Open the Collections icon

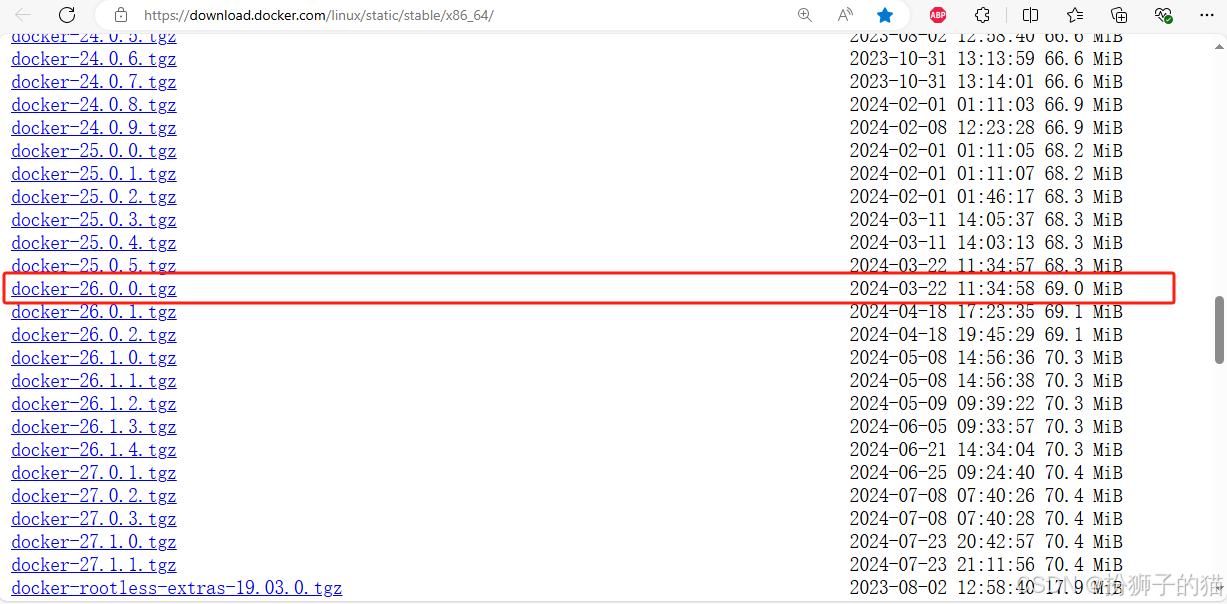(x=1119, y=15)
